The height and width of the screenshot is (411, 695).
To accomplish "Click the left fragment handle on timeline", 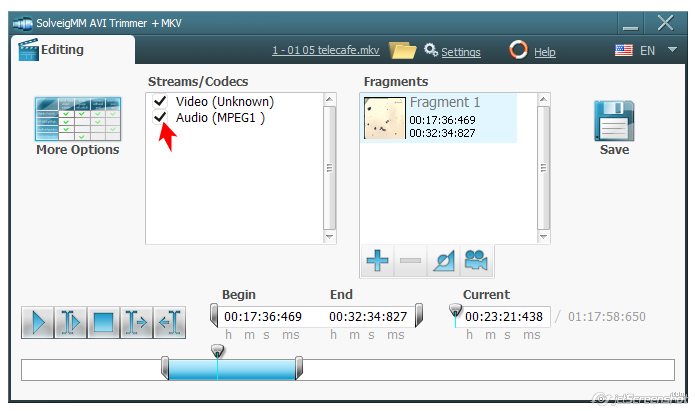I will click(x=165, y=368).
